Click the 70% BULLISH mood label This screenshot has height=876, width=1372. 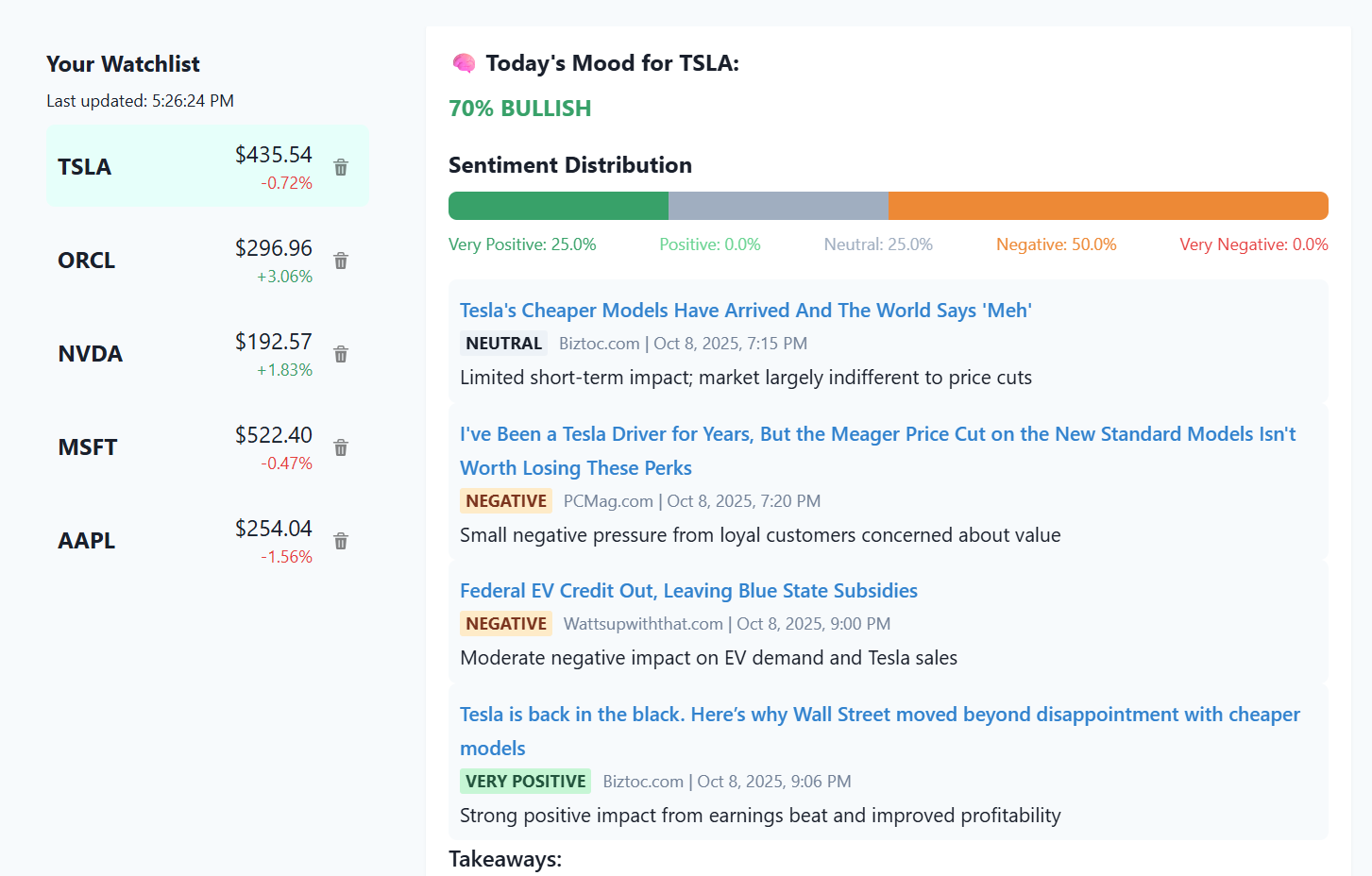coord(519,108)
